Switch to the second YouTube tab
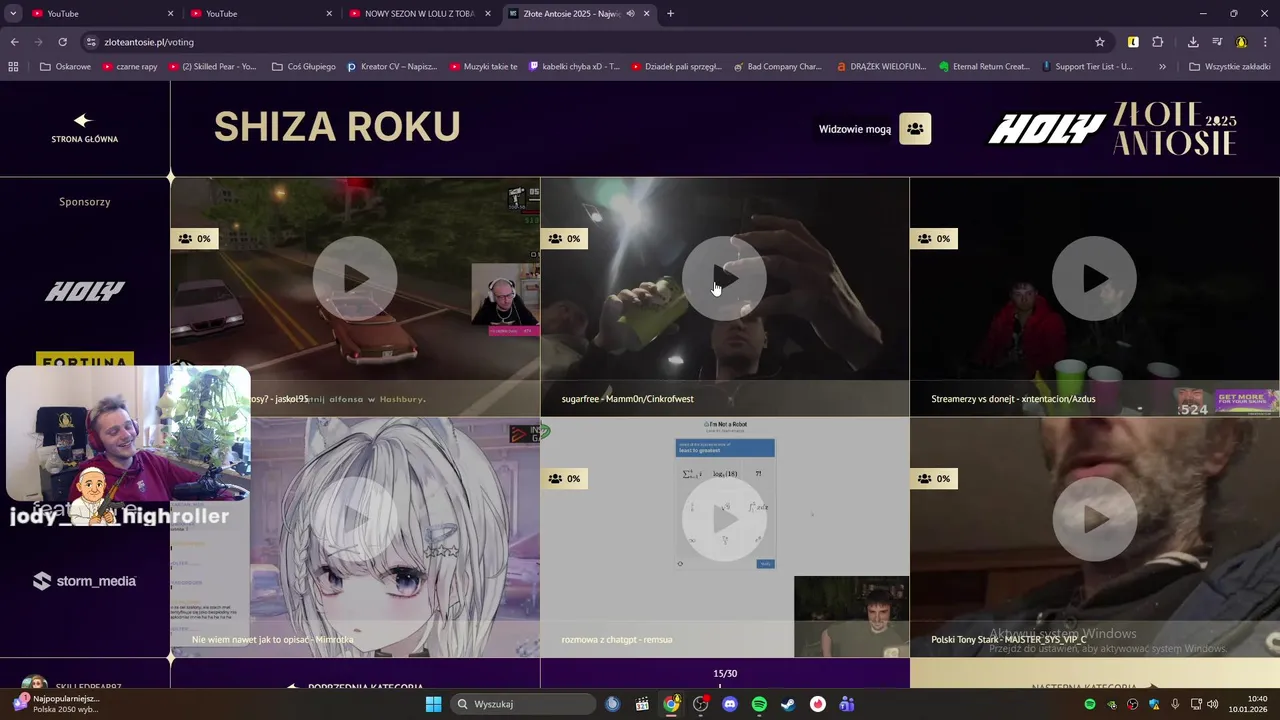Viewport: 1280px width, 720px height. (x=261, y=13)
